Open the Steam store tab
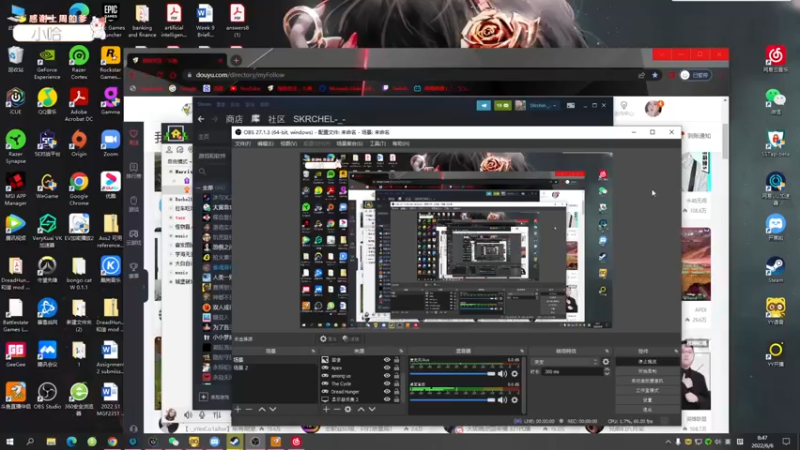The width and height of the screenshot is (800, 450). 234,119
